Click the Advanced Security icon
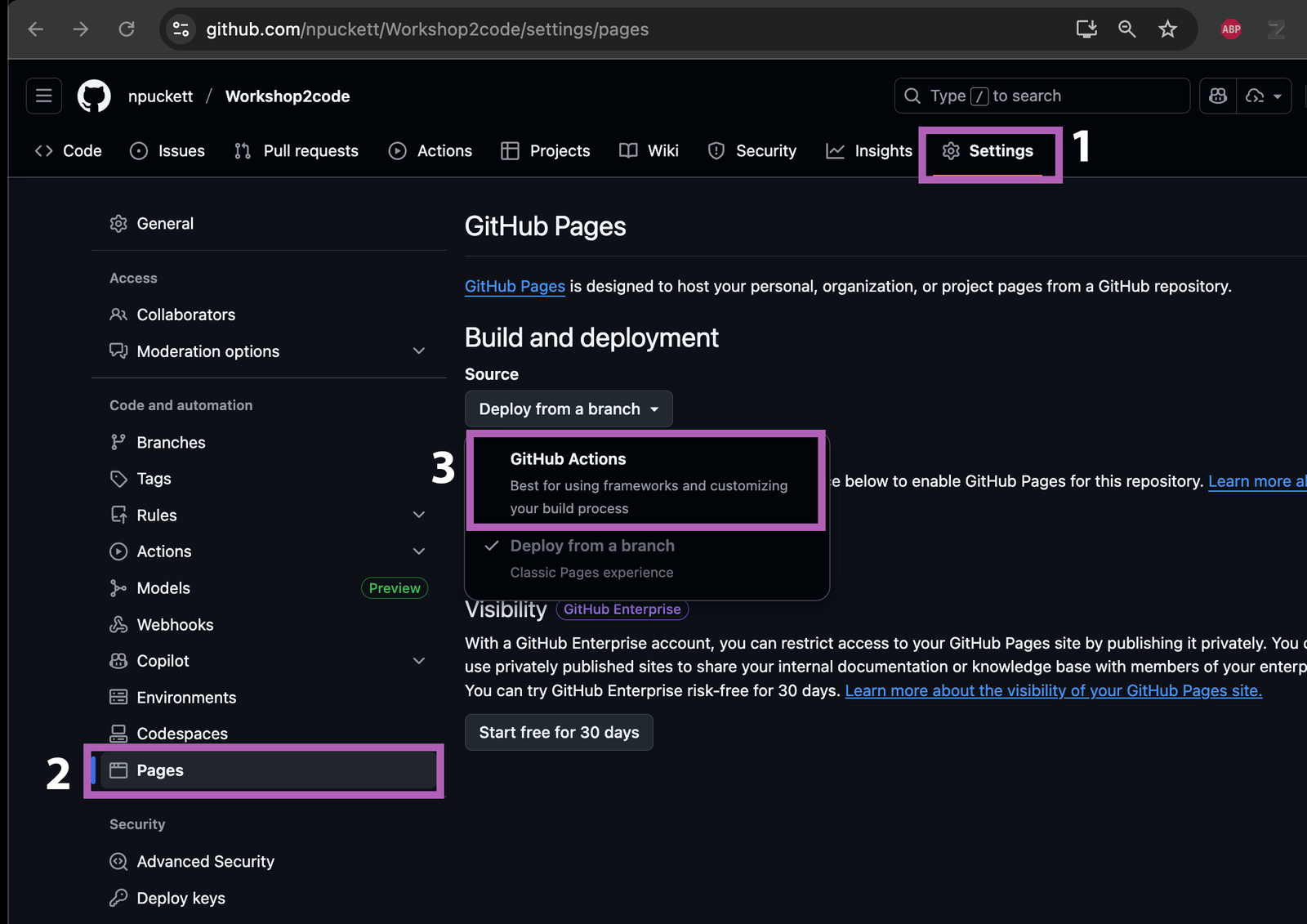1307x924 pixels. pos(118,862)
